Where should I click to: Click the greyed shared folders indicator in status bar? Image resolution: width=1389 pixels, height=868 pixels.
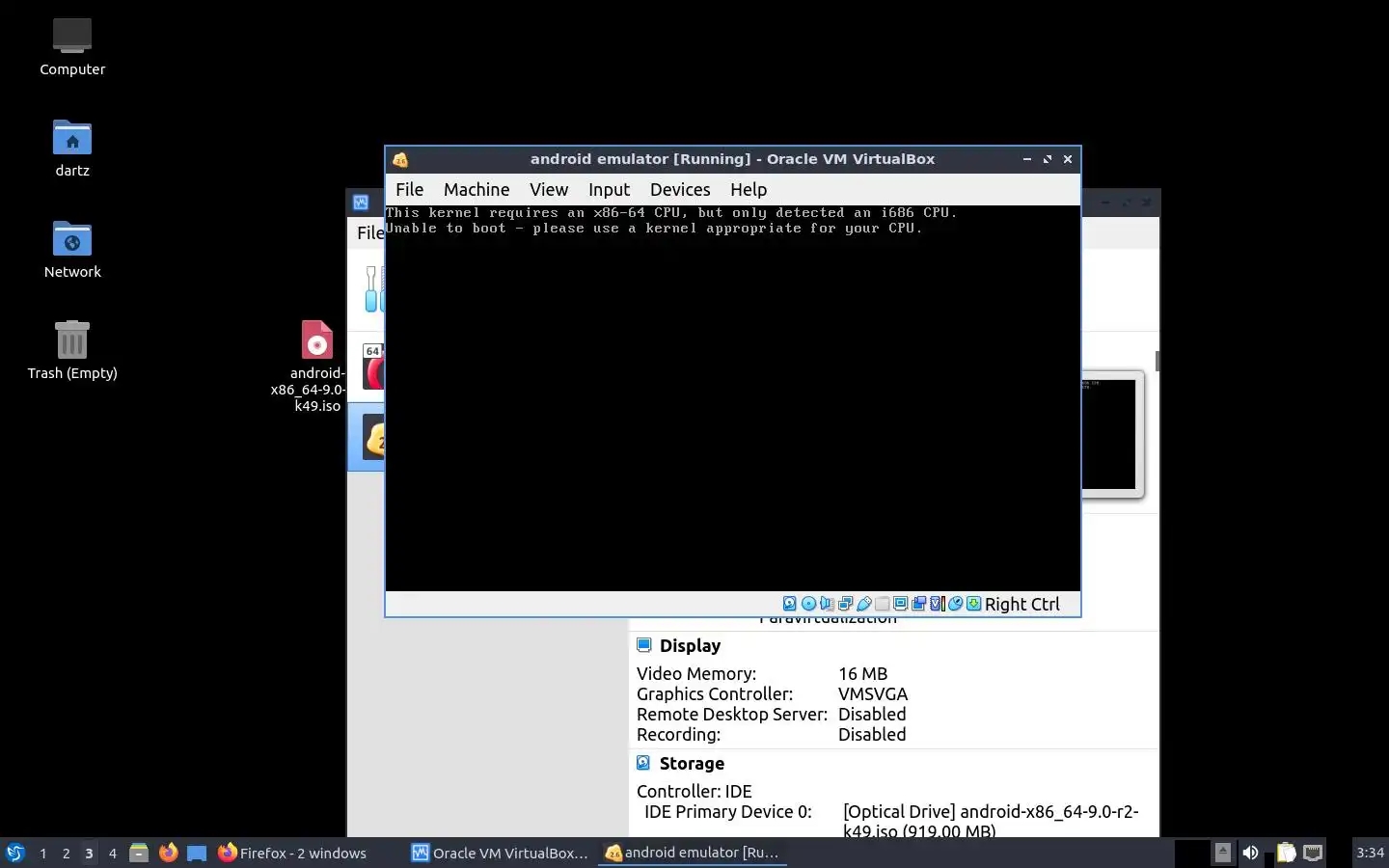pyautogui.click(x=882, y=604)
